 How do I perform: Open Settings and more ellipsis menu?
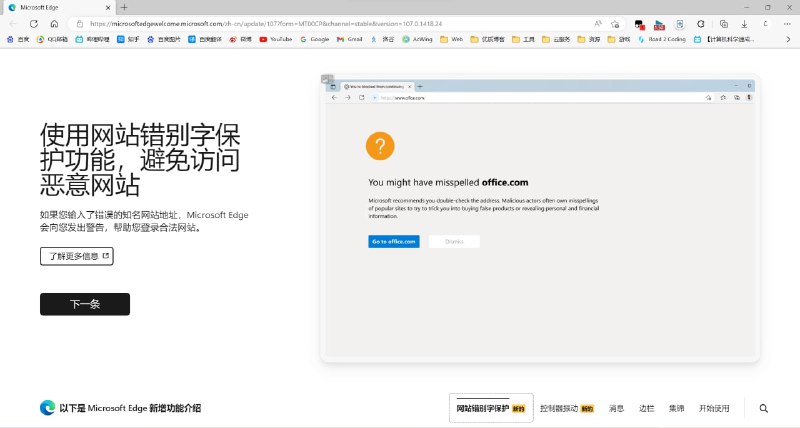pyautogui.click(x=787, y=23)
